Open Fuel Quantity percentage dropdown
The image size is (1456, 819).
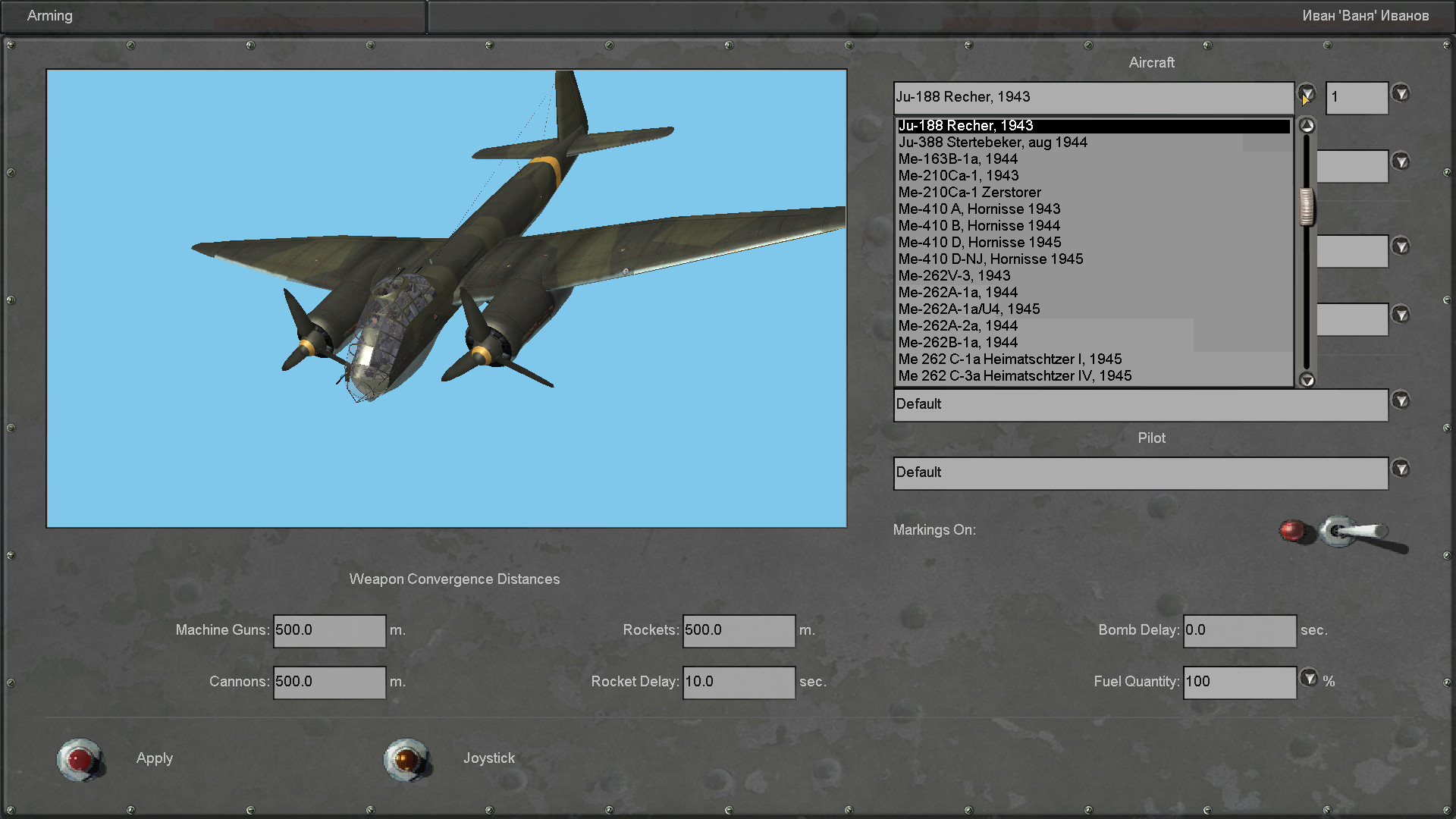(1309, 678)
